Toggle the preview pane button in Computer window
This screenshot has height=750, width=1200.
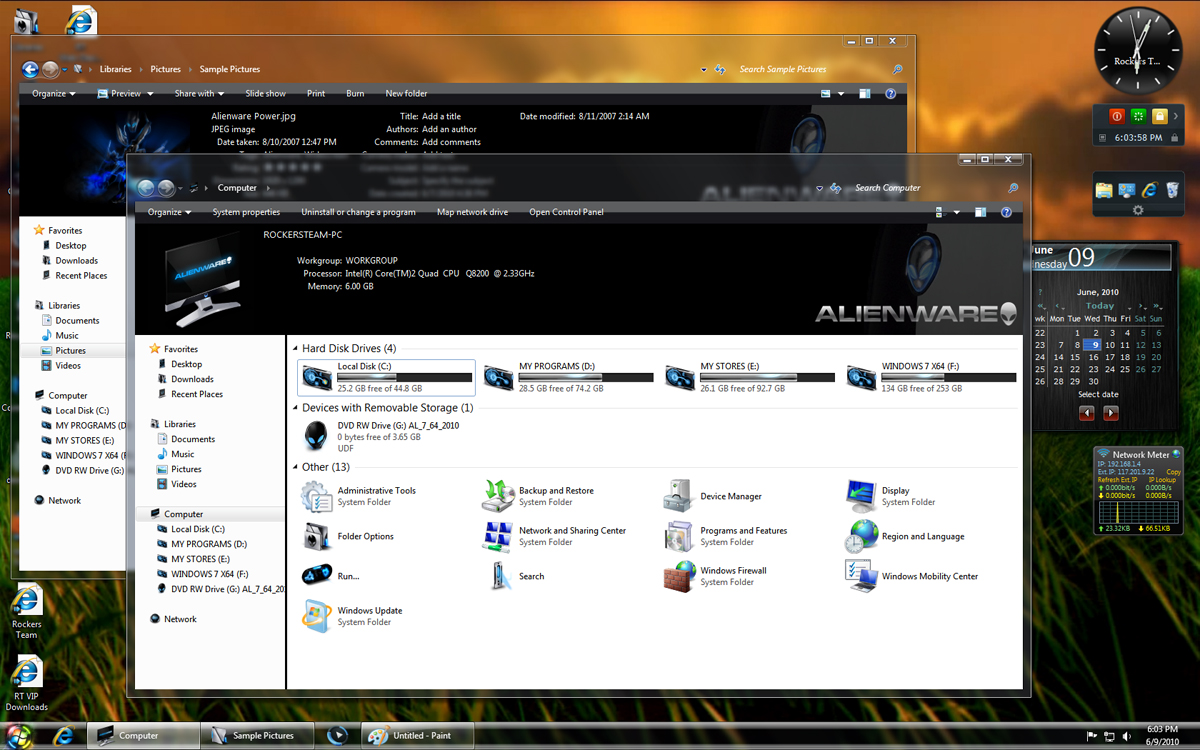[x=980, y=212]
